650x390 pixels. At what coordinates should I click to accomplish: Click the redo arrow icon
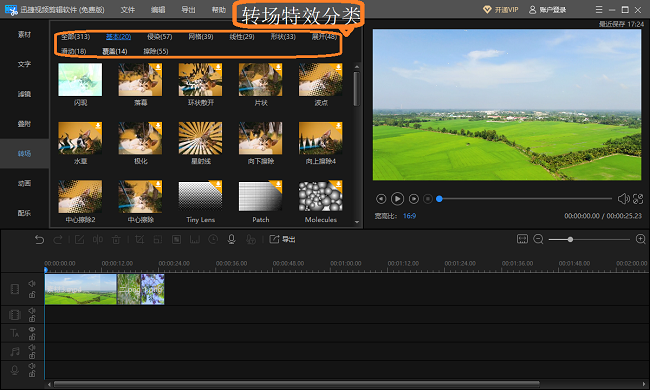[58, 239]
